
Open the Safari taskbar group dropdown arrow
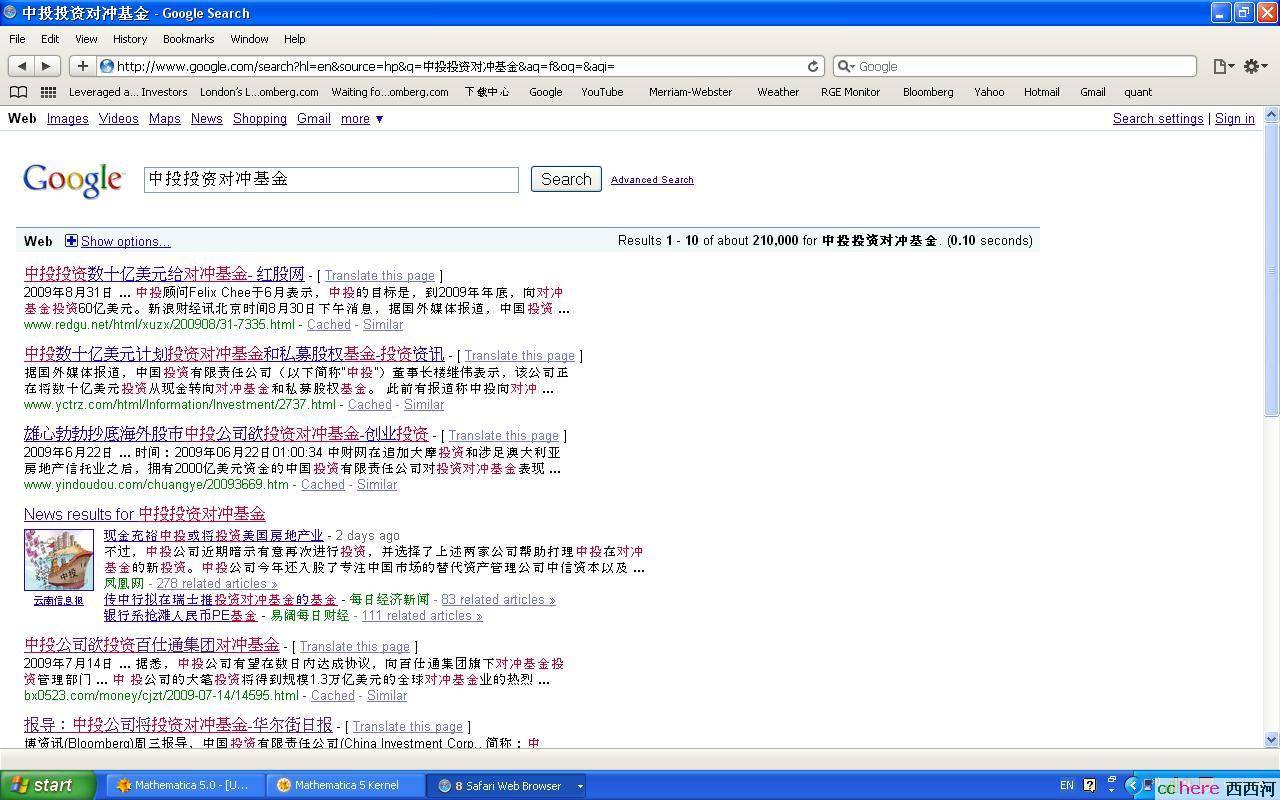[x=579, y=786]
